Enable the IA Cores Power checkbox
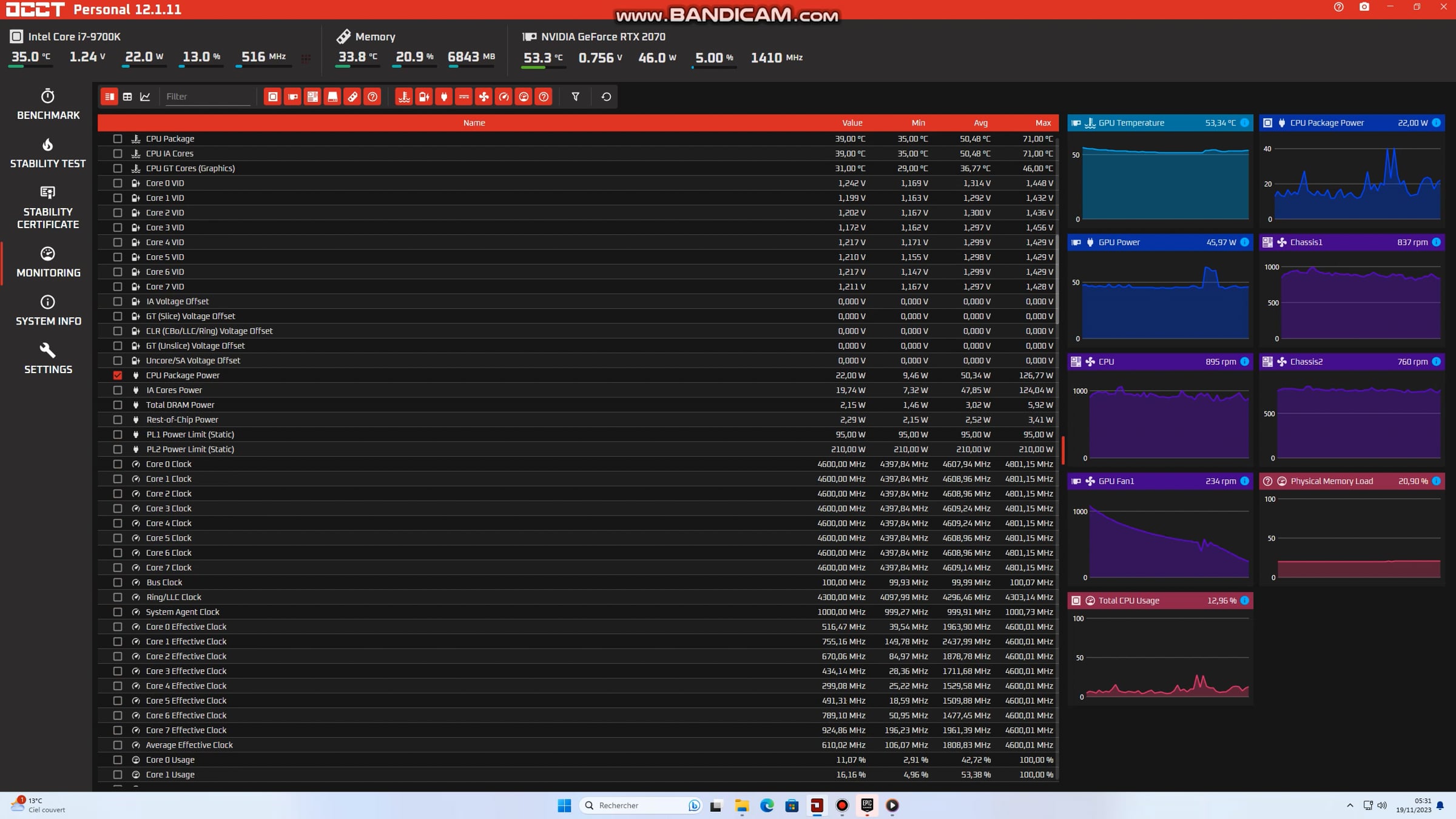The width and height of the screenshot is (1456, 819). pos(118,390)
